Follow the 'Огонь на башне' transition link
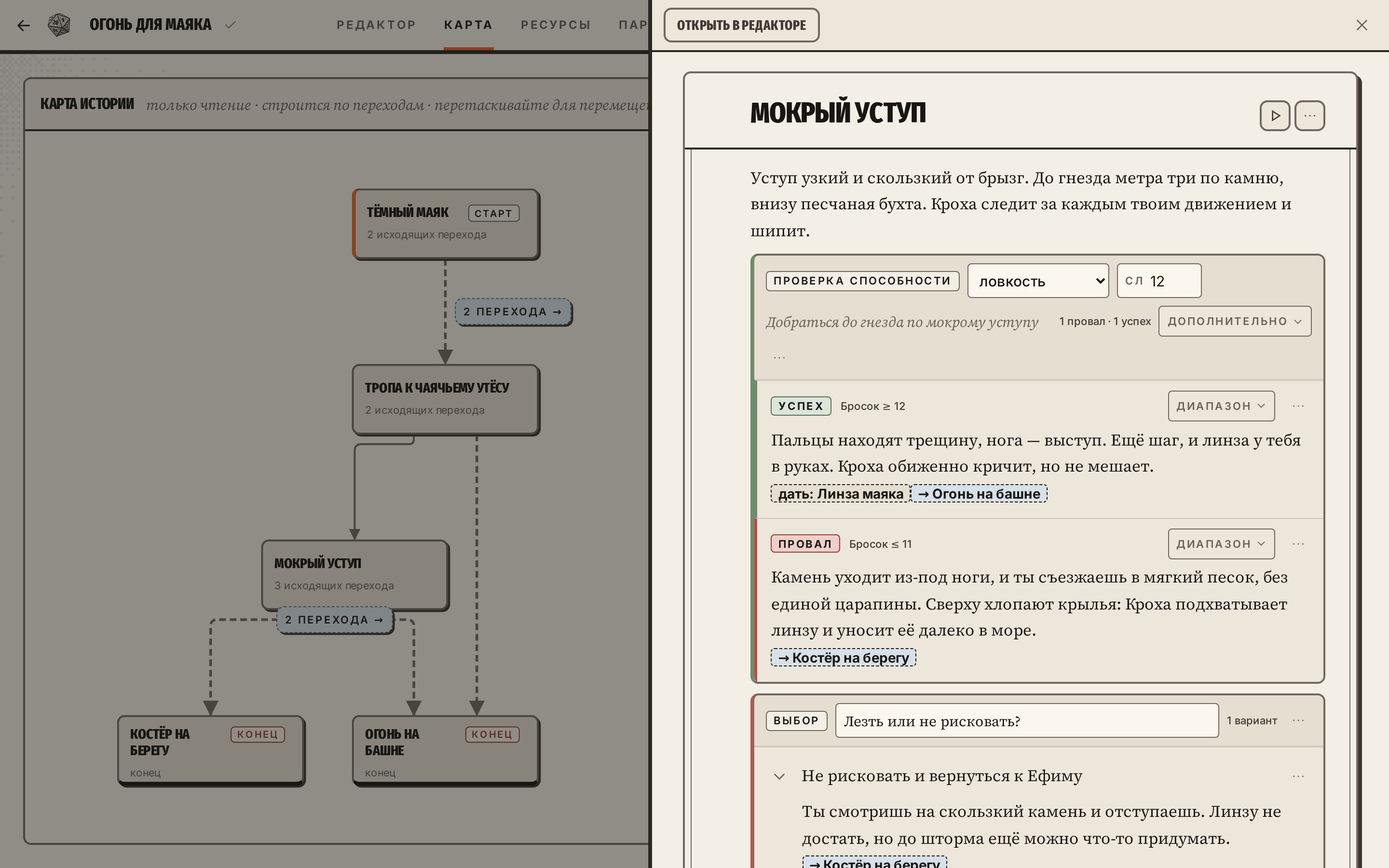Screen dimensions: 1389x868 (x=979, y=494)
